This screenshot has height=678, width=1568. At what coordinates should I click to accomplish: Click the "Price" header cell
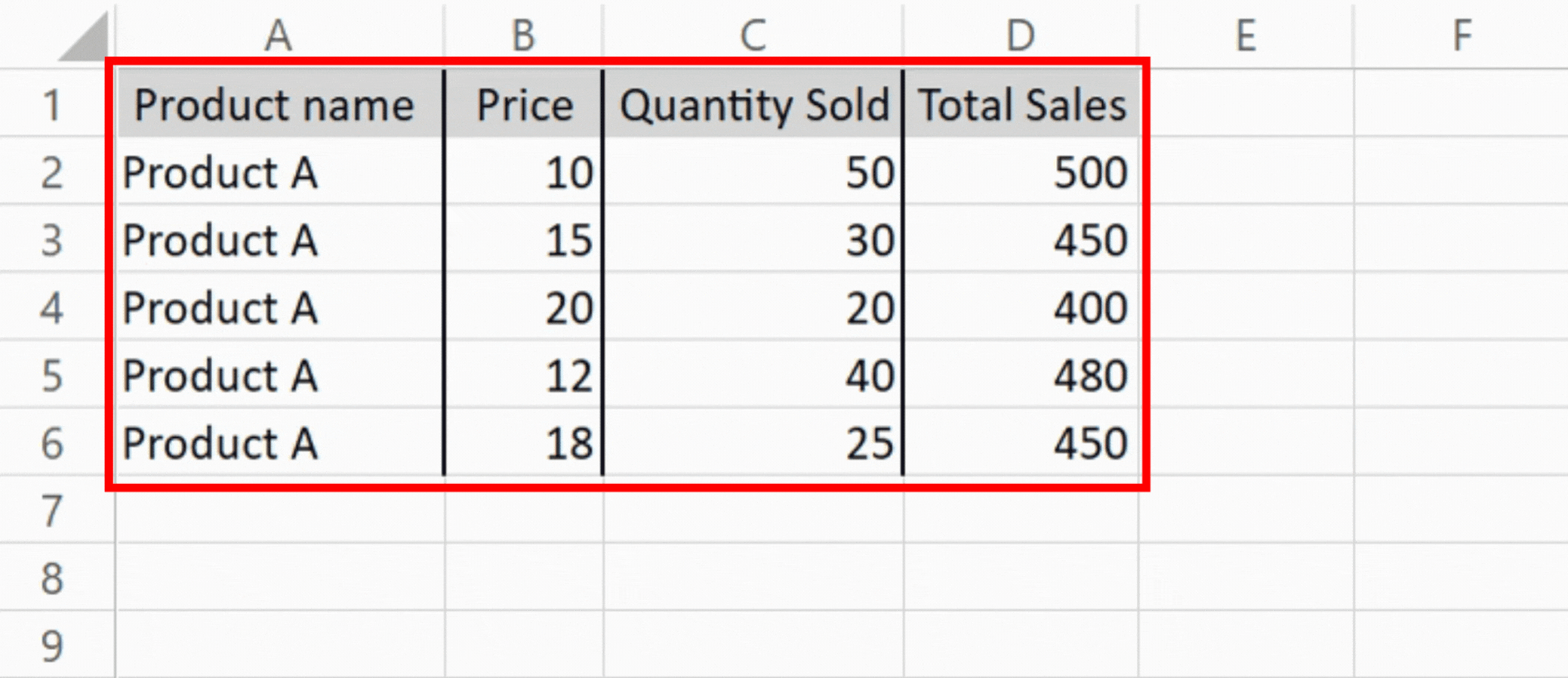pos(524,103)
